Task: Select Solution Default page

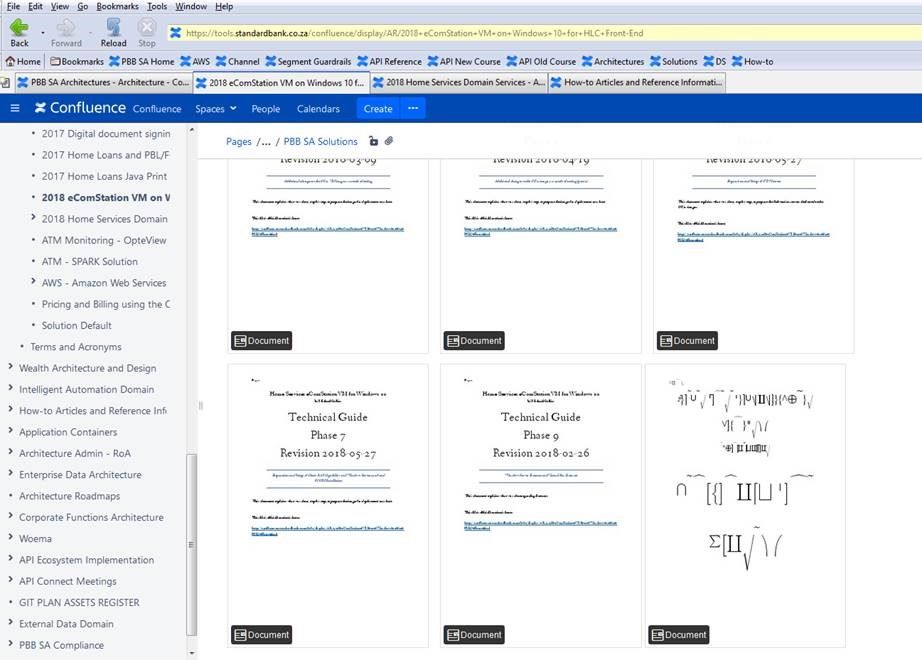Action: 76,325
